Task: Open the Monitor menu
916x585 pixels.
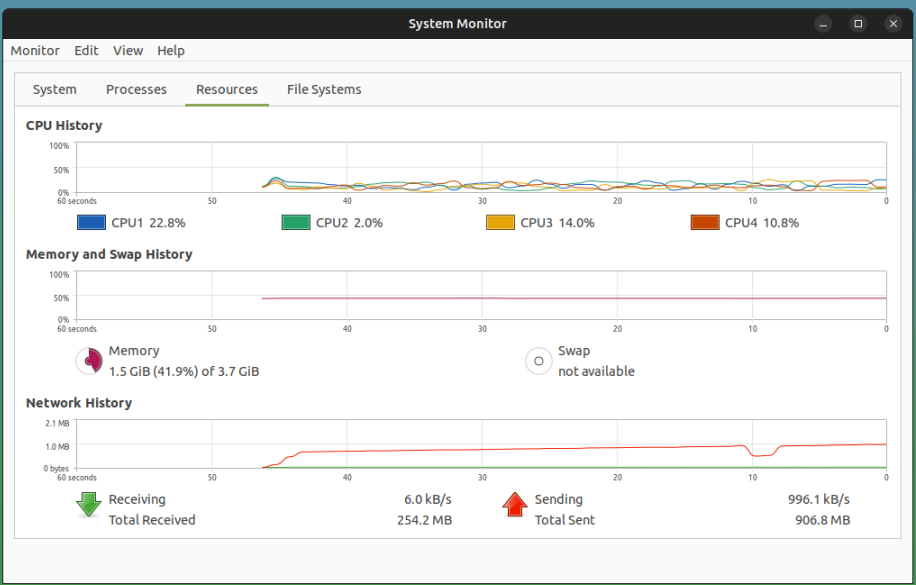Action: click(35, 50)
